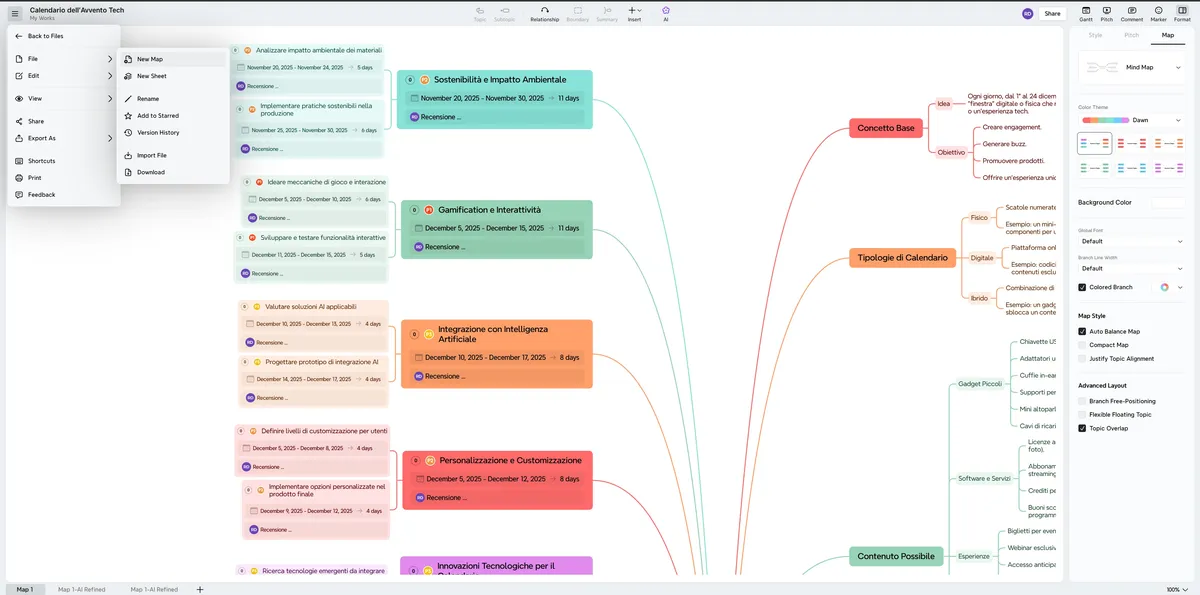Open the Global Font dropdown
1200x595 pixels.
click(1133, 241)
